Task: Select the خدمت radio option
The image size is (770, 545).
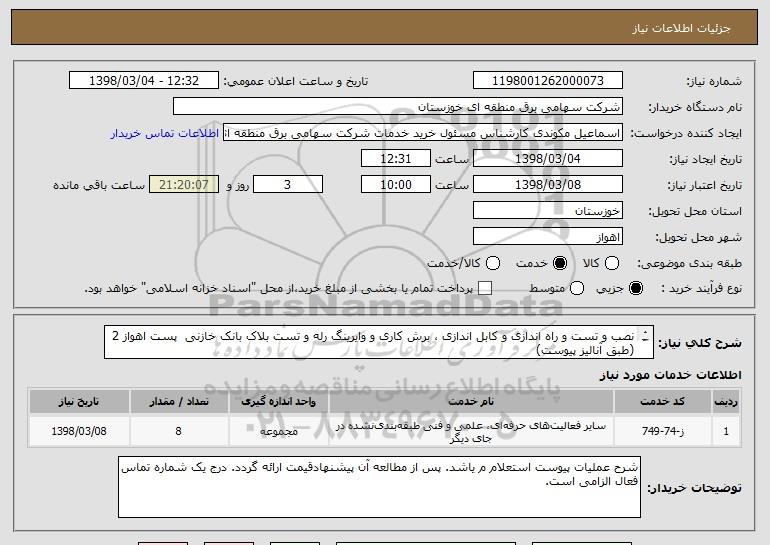Action: [x=559, y=263]
